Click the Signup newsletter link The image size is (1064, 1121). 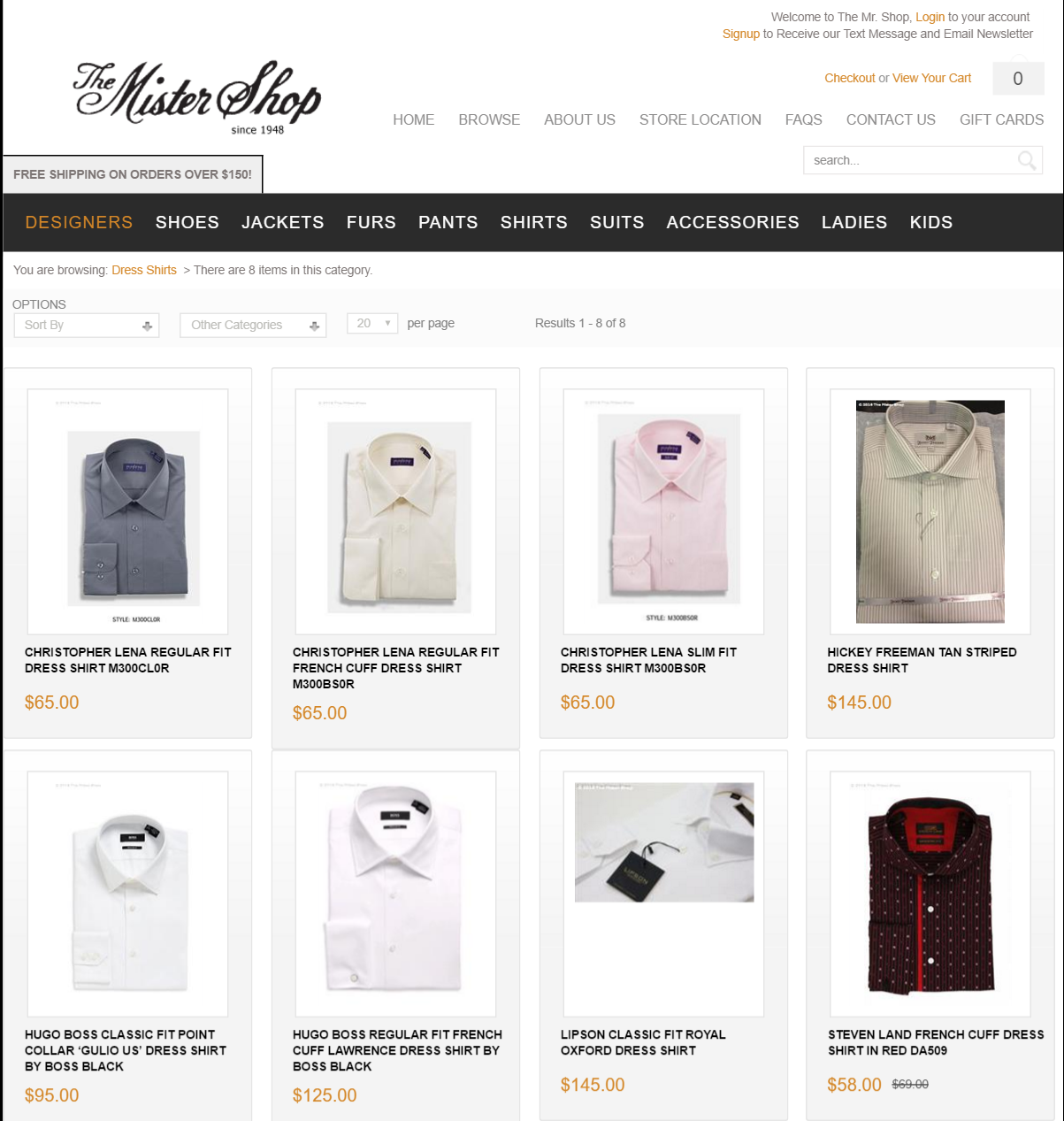coord(741,34)
